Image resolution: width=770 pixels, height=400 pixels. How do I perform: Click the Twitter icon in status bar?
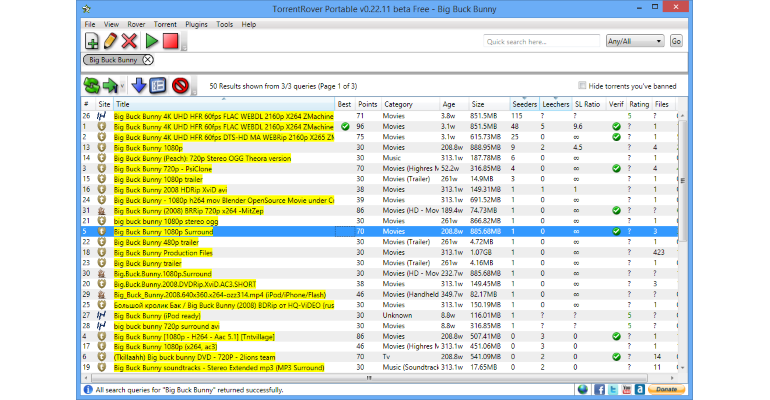pyautogui.click(x=613, y=389)
